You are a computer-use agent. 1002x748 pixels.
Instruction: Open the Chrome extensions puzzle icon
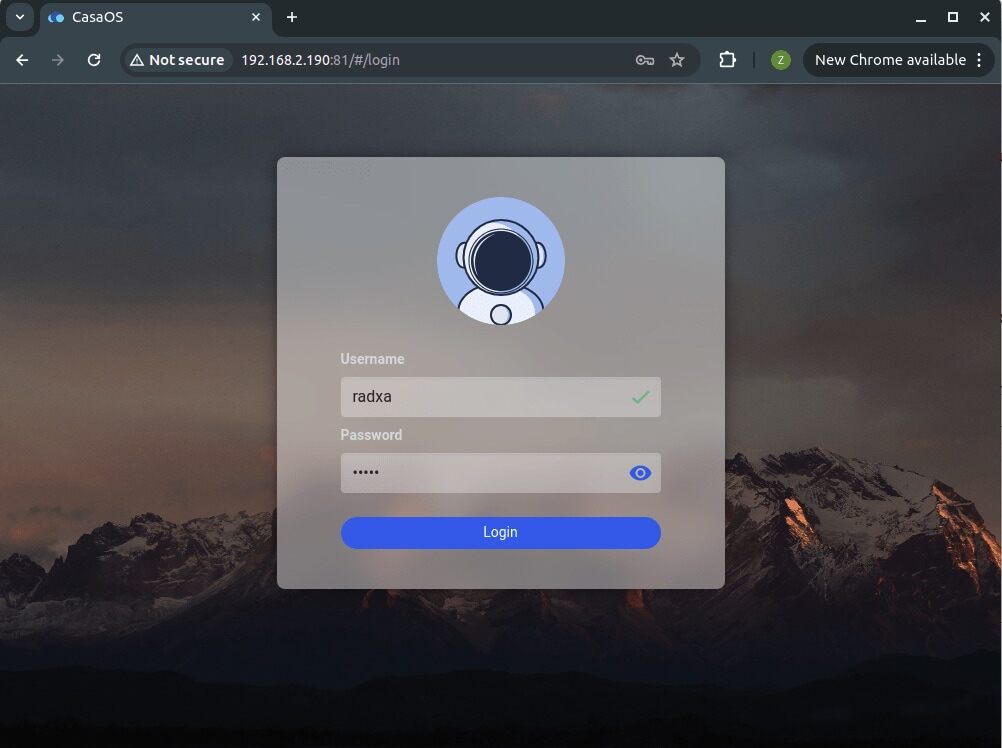[x=727, y=60]
